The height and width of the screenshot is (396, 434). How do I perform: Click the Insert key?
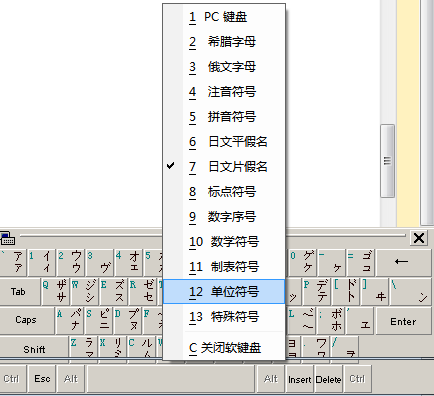(300, 379)
